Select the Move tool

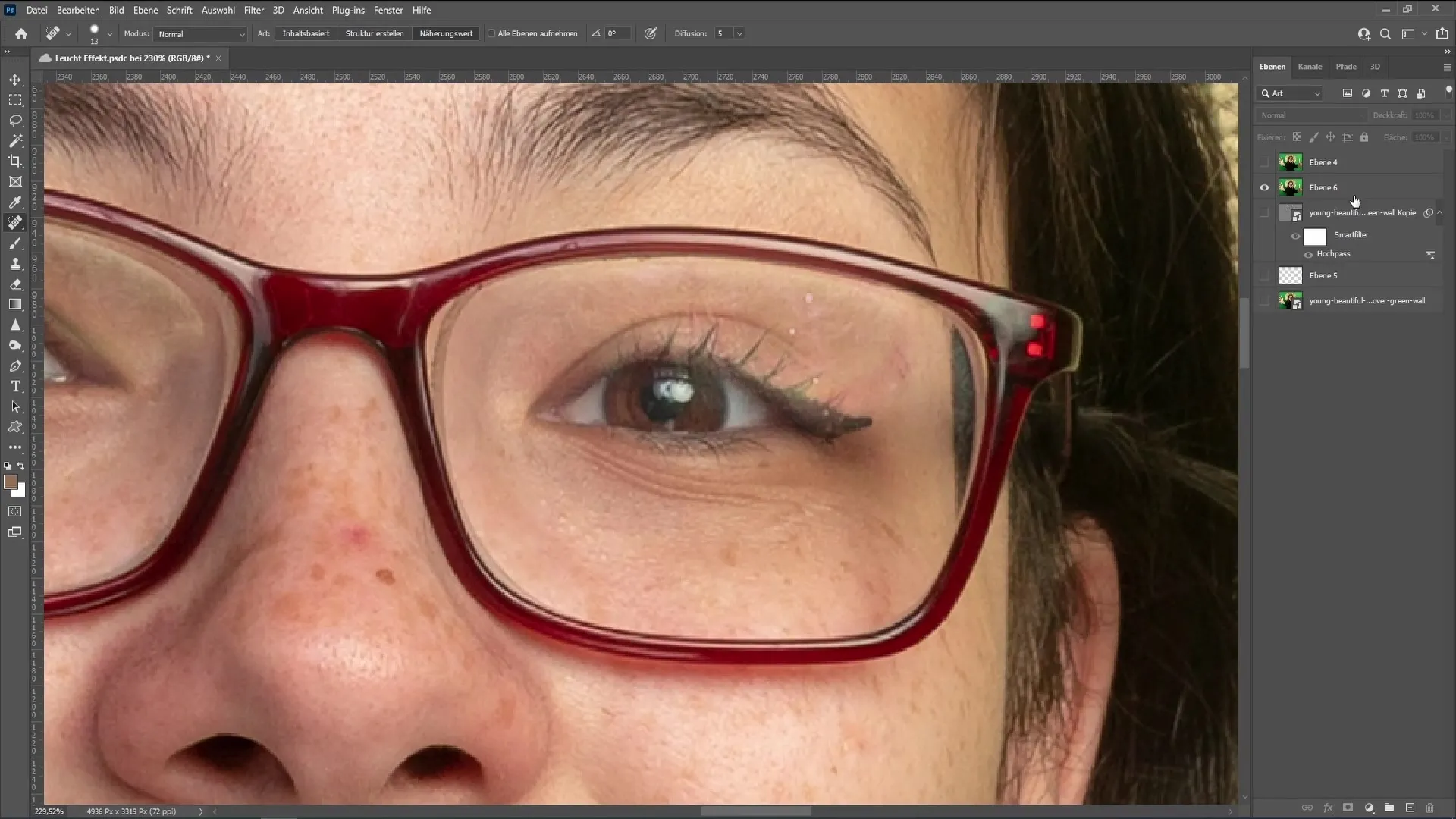click(15, 79)
